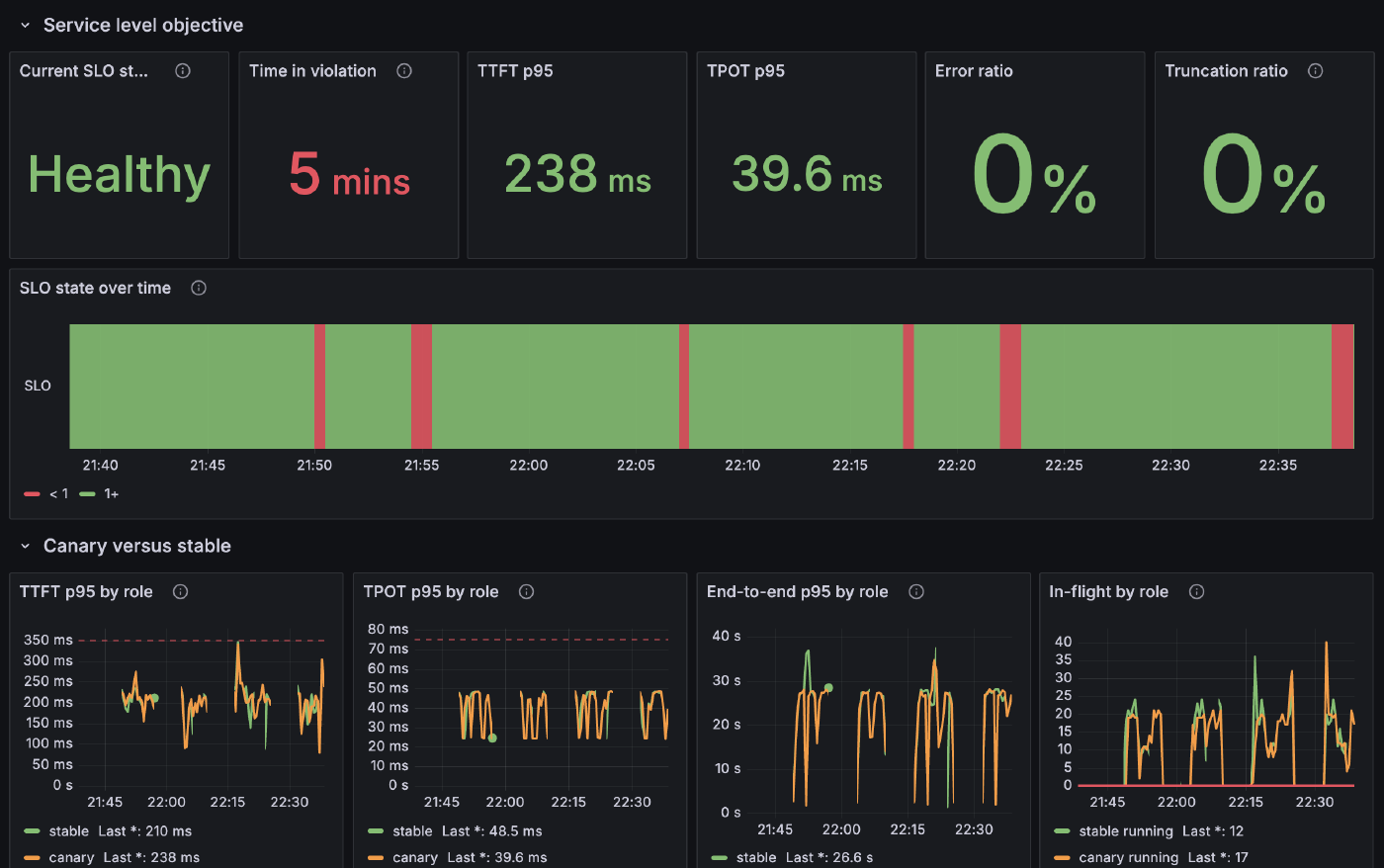Click the green data point in TPOT chart
This screenshot has height=868, width=1384.
point(492,738)
